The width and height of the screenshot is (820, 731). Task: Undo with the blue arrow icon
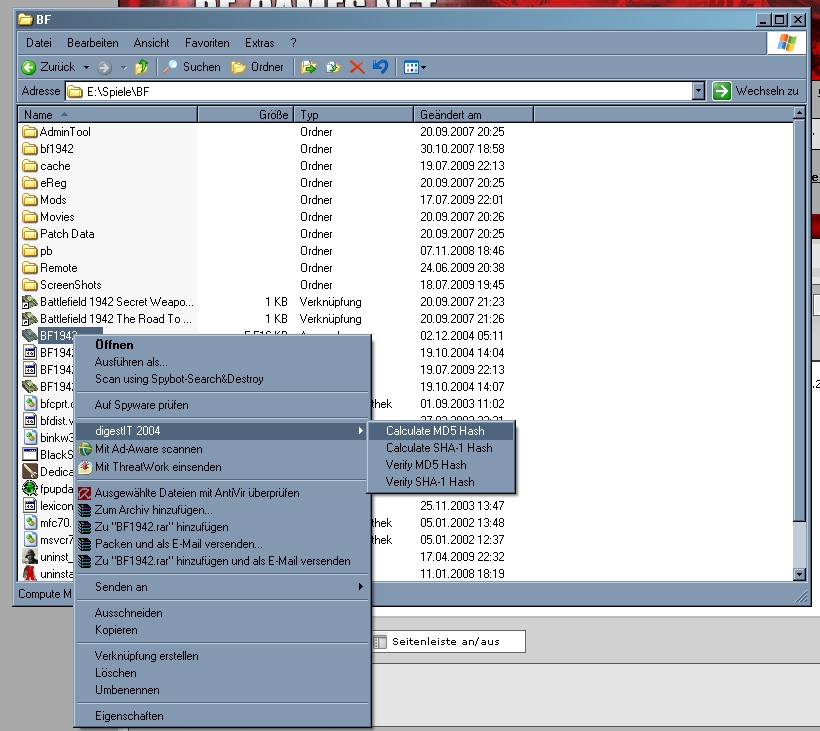click(x=380, y=67)
